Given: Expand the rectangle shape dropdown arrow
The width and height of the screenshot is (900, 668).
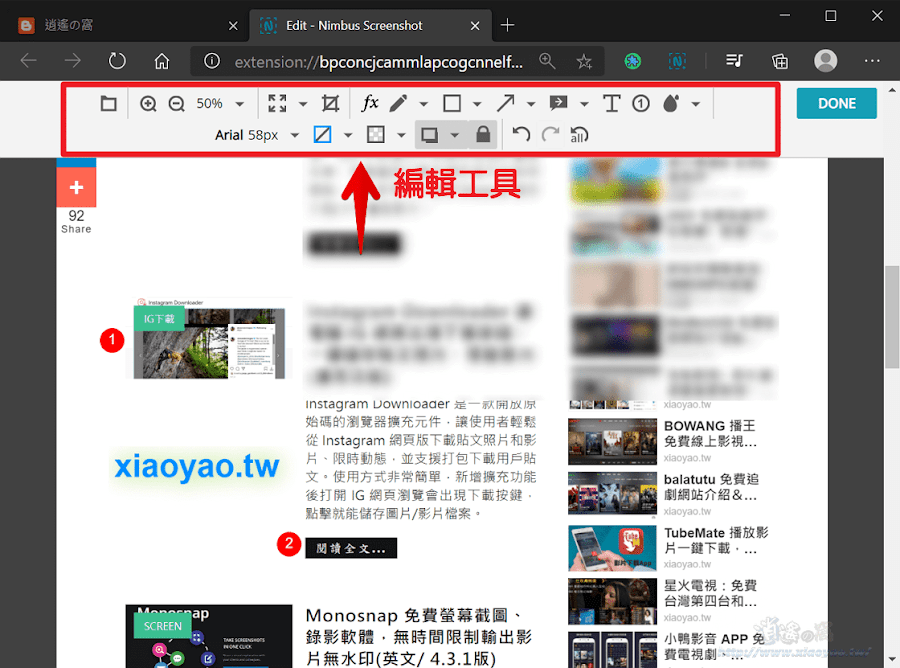Looking at the screenshot, I should (477, 104).
